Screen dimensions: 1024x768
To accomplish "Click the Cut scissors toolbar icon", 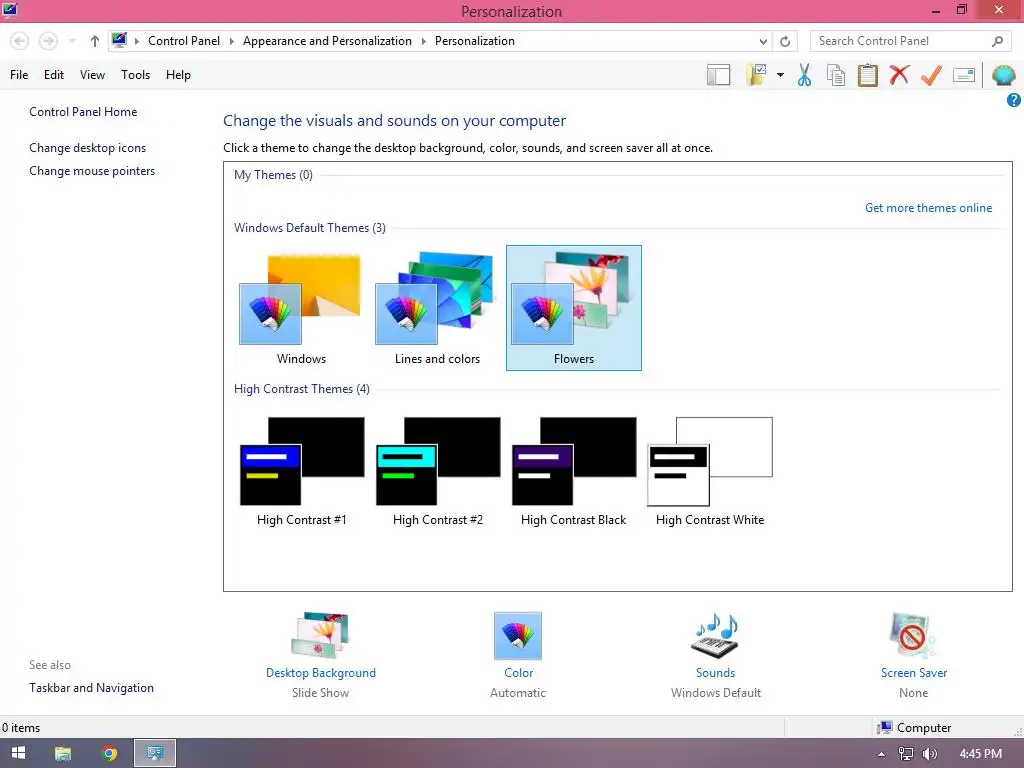I will pyautogui.click(x=804, y=75).
